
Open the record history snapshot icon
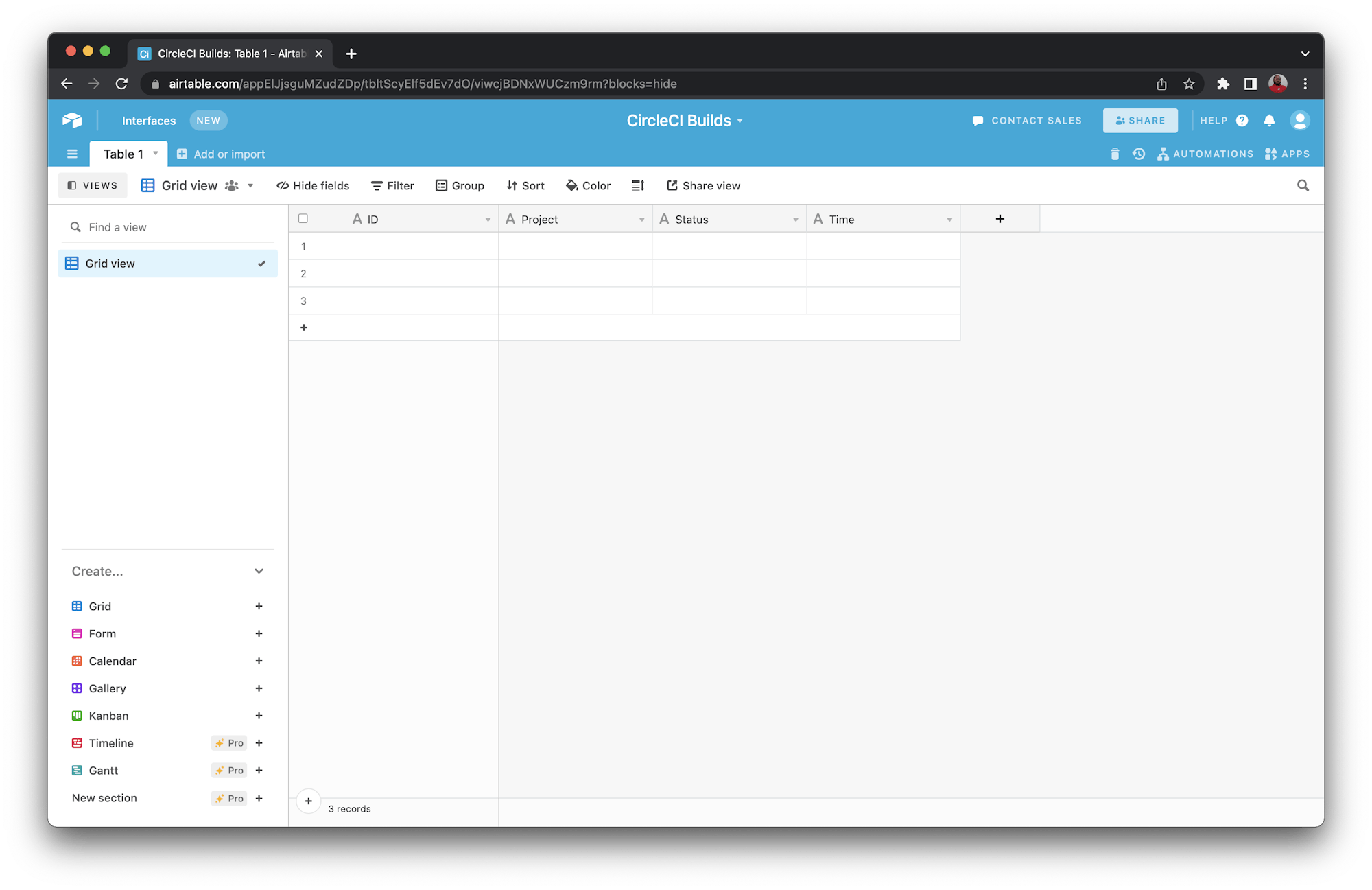(1139, 154)
